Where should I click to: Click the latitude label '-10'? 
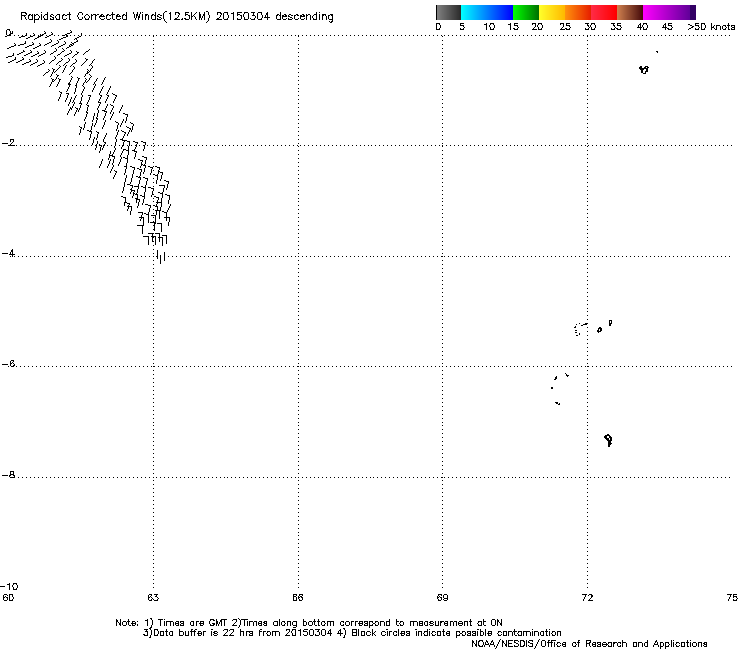pyautogui.click(x=9, y=586)
